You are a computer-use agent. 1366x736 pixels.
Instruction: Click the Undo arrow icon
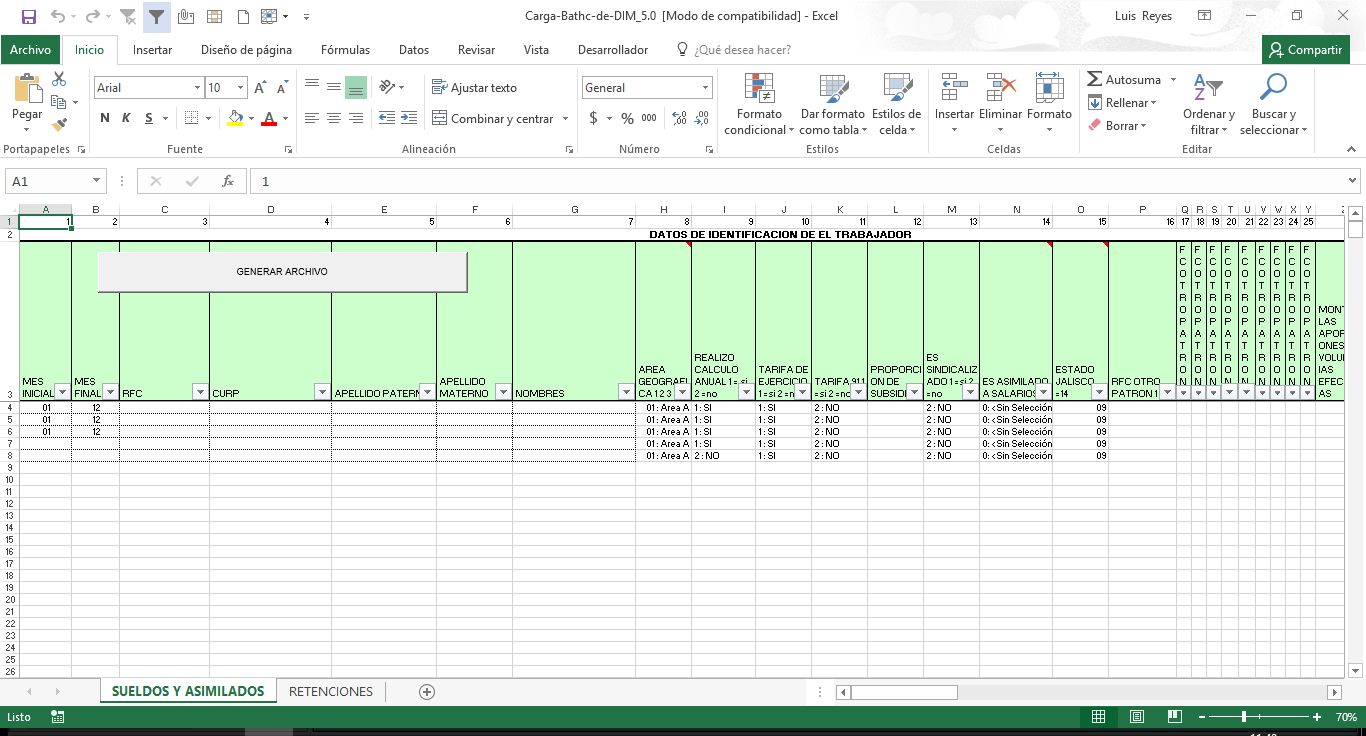coord(58,16)
